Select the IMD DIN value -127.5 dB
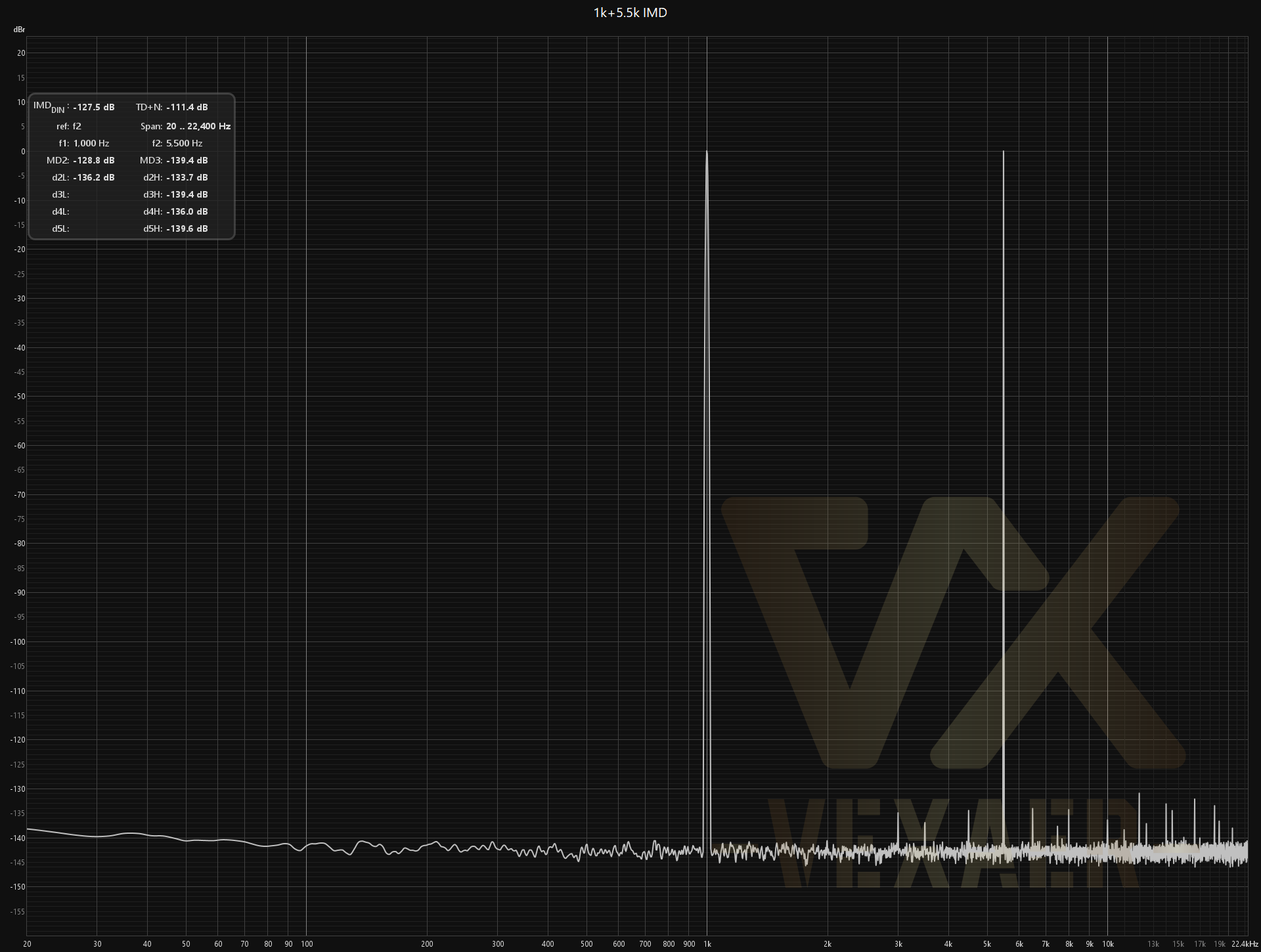 point(94,107)
